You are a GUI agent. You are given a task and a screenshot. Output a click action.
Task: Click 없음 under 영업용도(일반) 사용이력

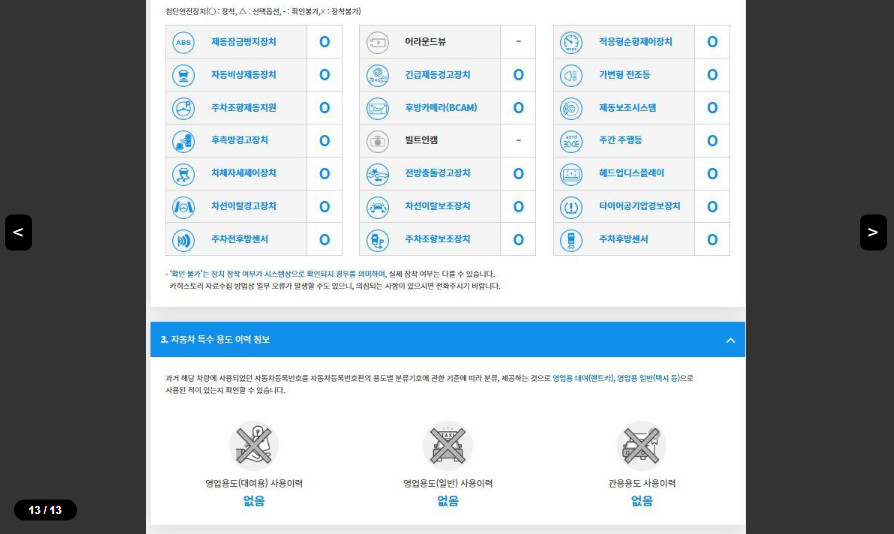point(448,501)
